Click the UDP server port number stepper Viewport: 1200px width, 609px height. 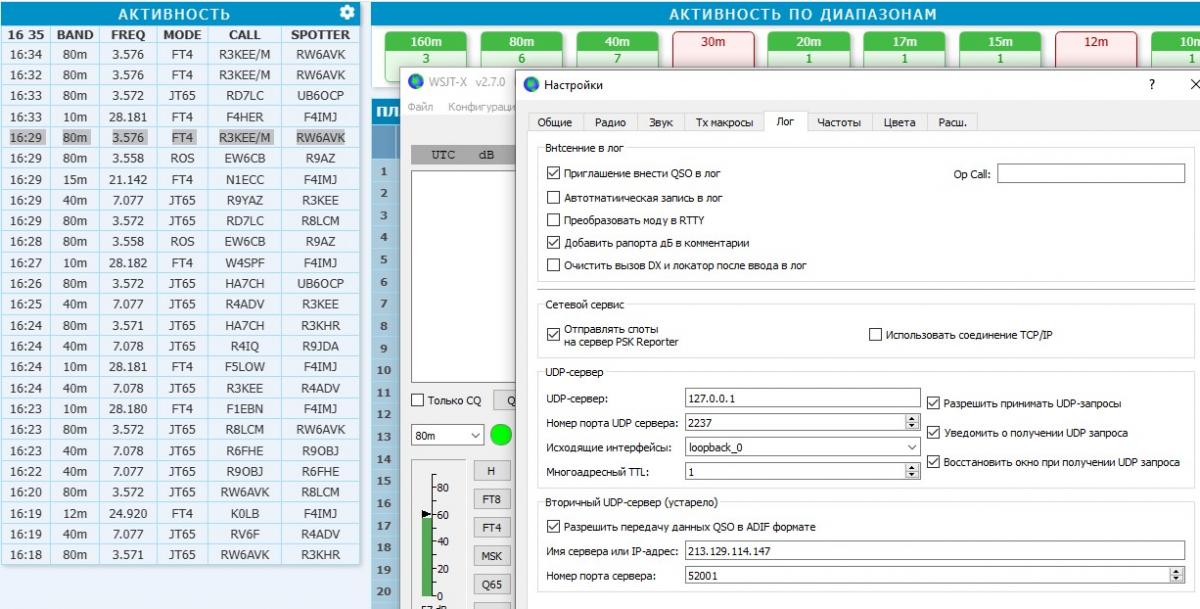[x=911, y=424]
